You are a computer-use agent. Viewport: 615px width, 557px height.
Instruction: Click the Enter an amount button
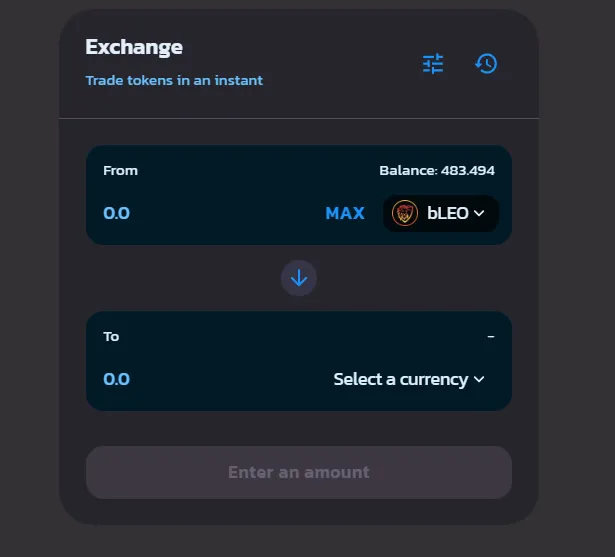pos(299,472)
